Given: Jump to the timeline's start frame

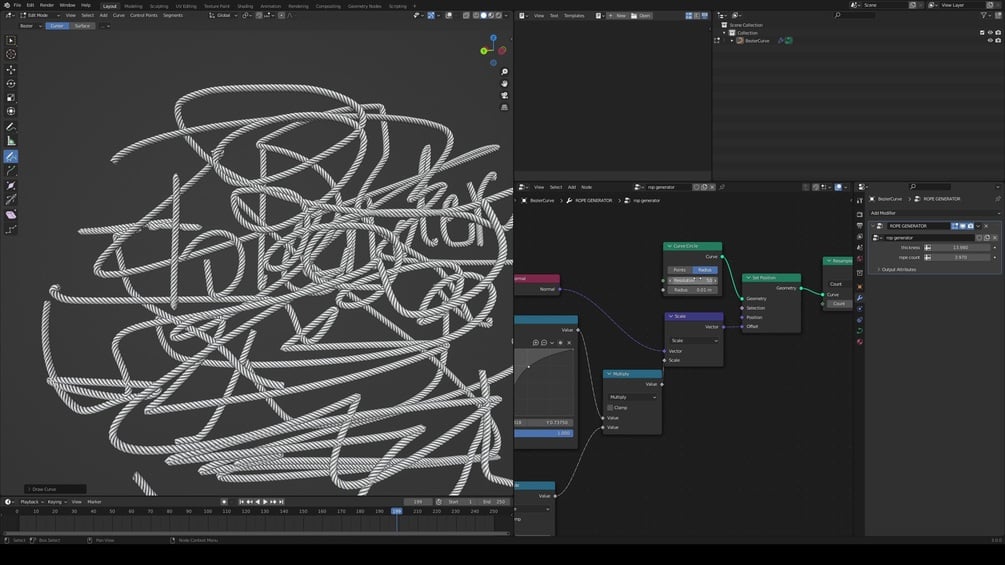Looking at the screenshot, I should pyautogui.click(x=242, y=502).
